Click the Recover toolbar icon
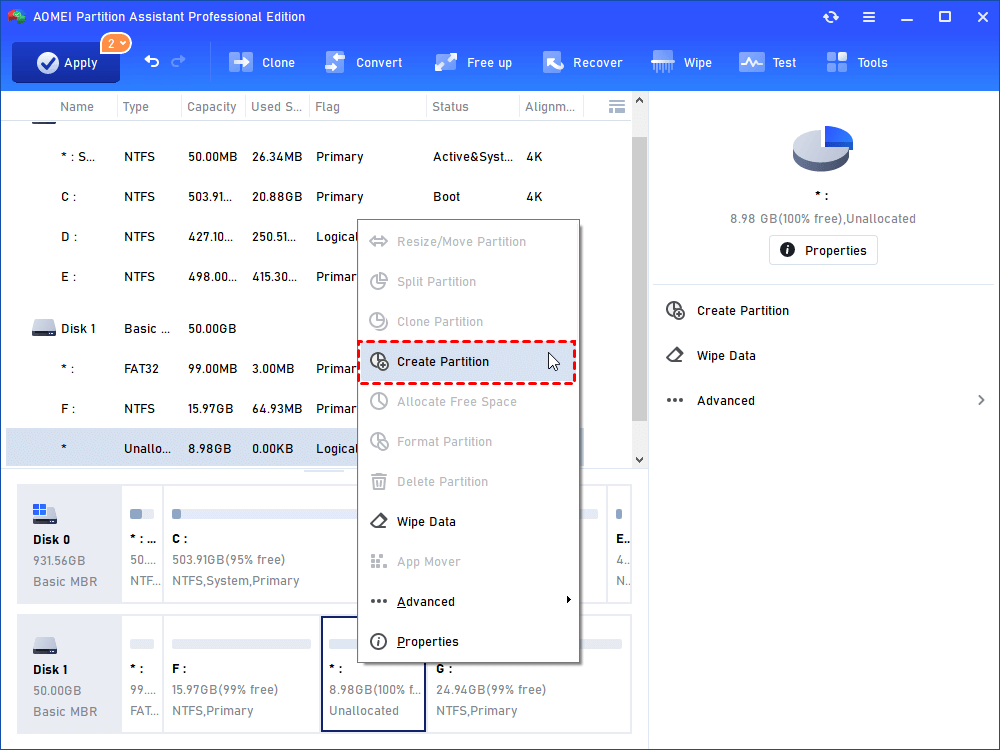1000x750 pixels. click(553, 62)
